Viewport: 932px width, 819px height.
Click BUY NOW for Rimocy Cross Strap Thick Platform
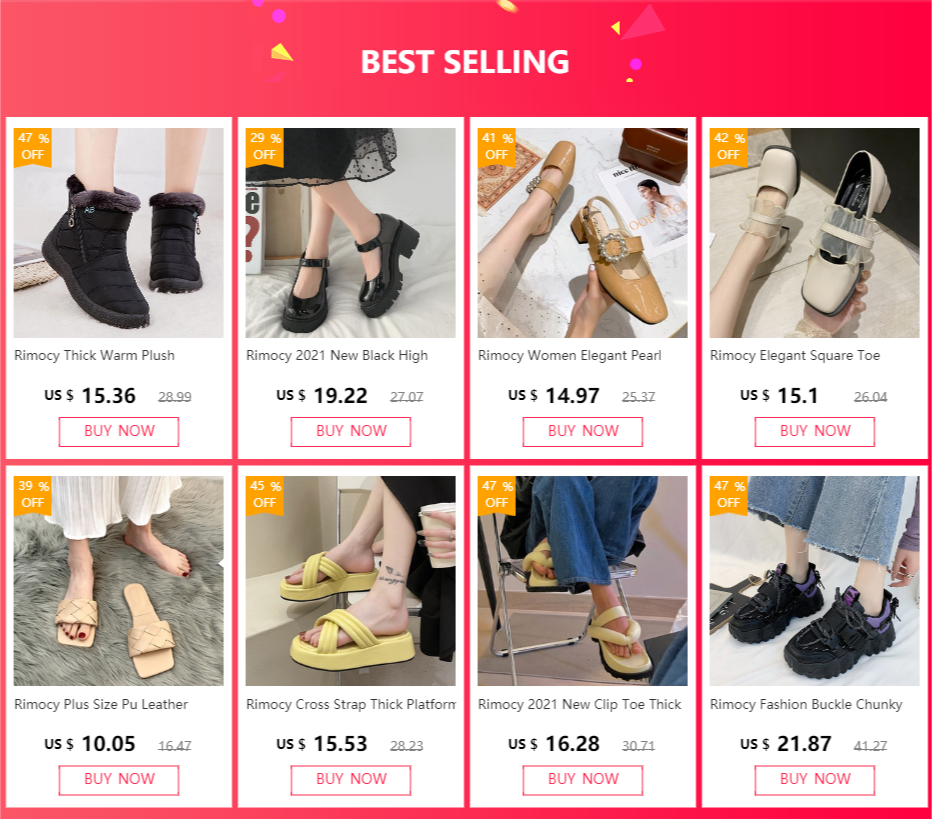click(351, 780)
